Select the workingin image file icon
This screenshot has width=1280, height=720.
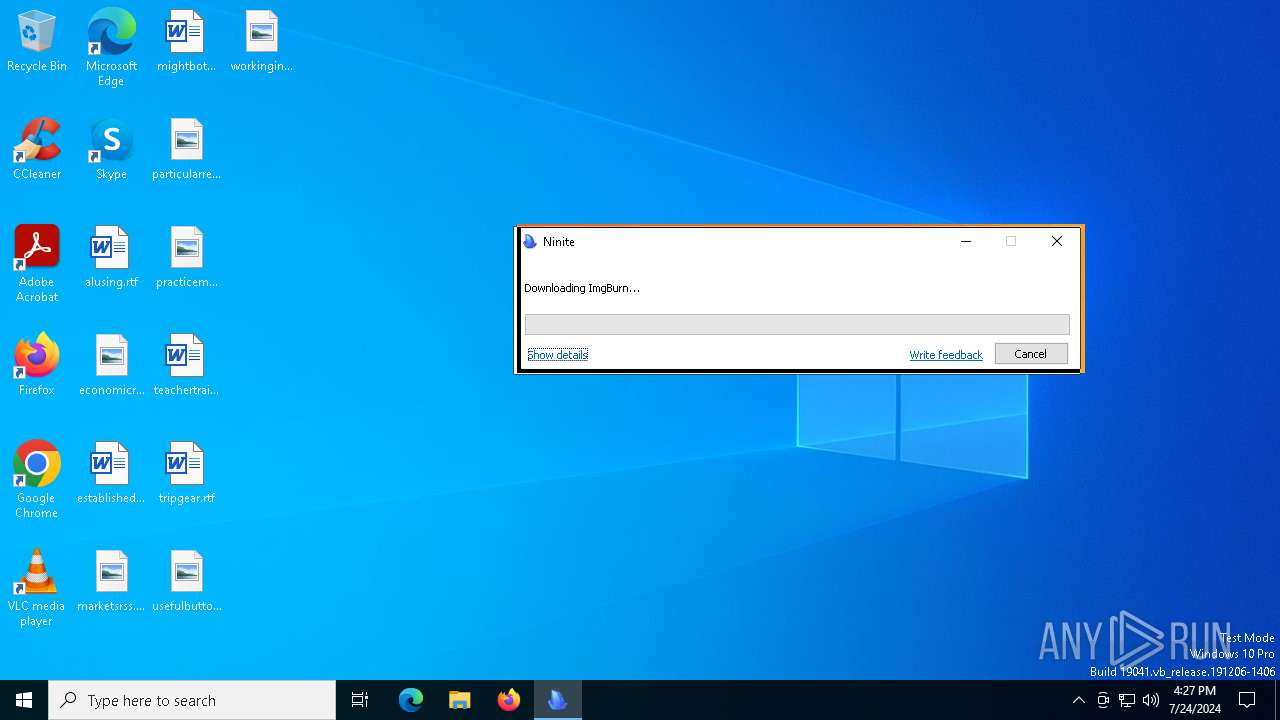tap(261, 42)
